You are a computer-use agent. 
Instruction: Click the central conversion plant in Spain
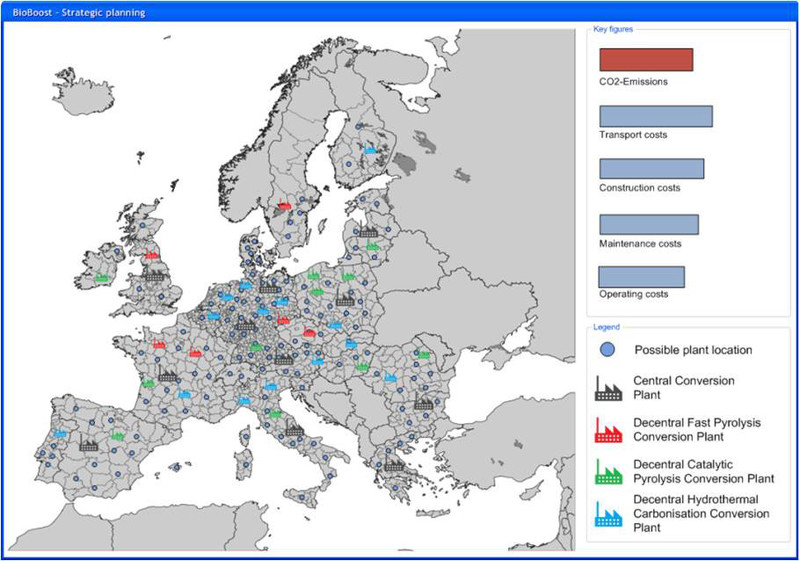(88, 444)
